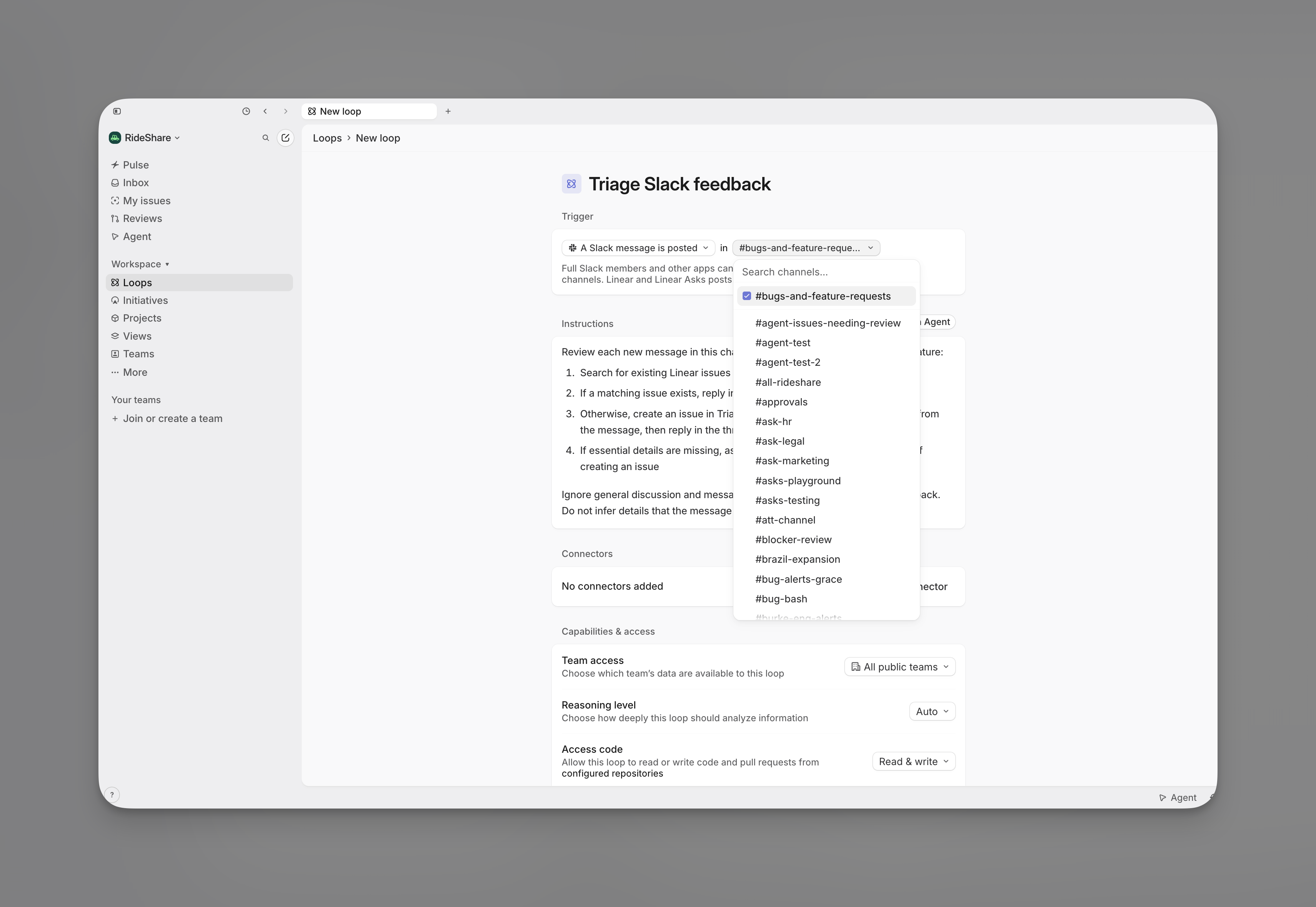Go forward with the right arrow
Viewport: 1316px width, 907px height.
coord(286,112)
